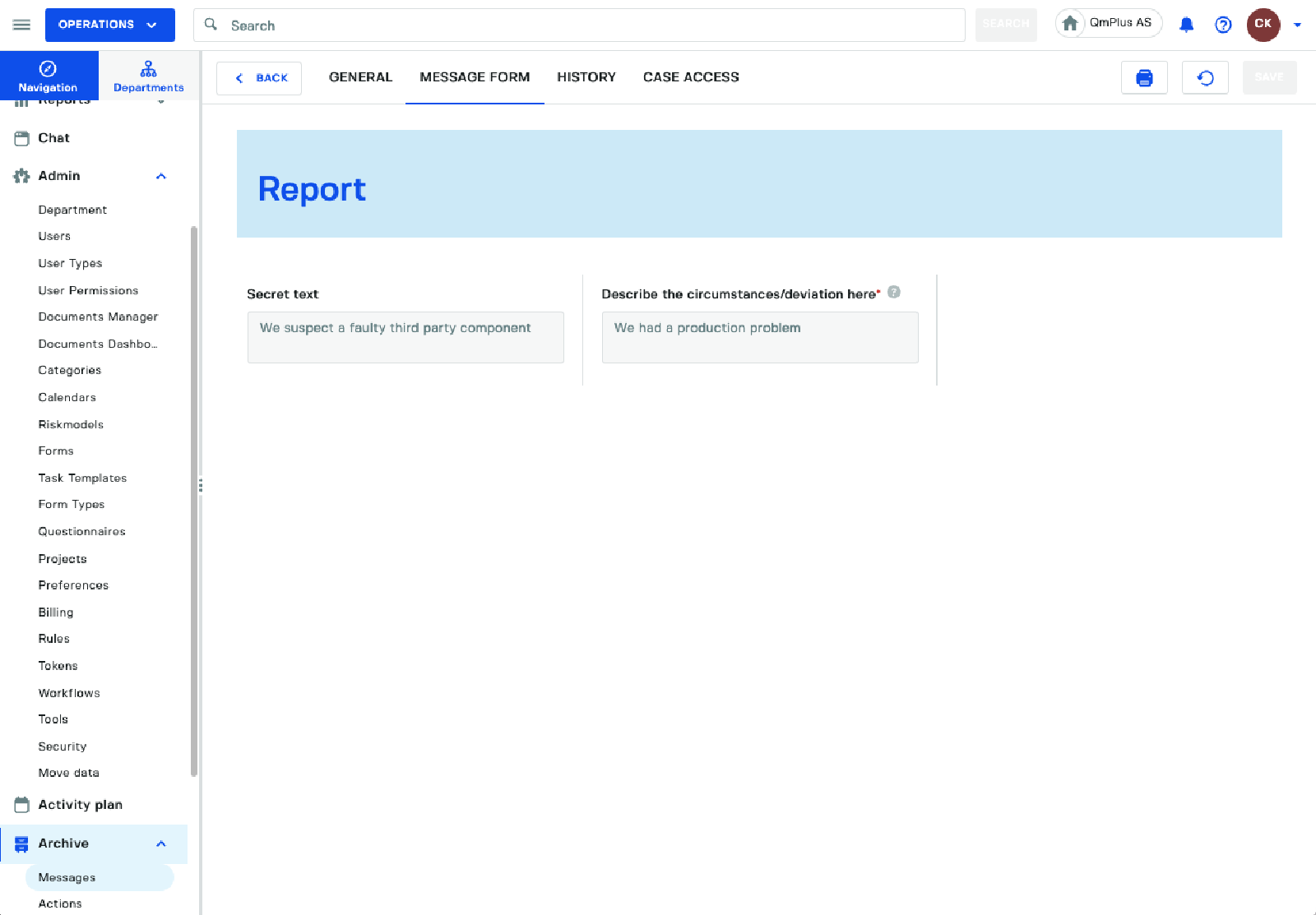Switch to the GENERAL tab
Image resolution: width=1316 pixels, height=915 pixels.
pyautogui.click(x=360, y=77)
